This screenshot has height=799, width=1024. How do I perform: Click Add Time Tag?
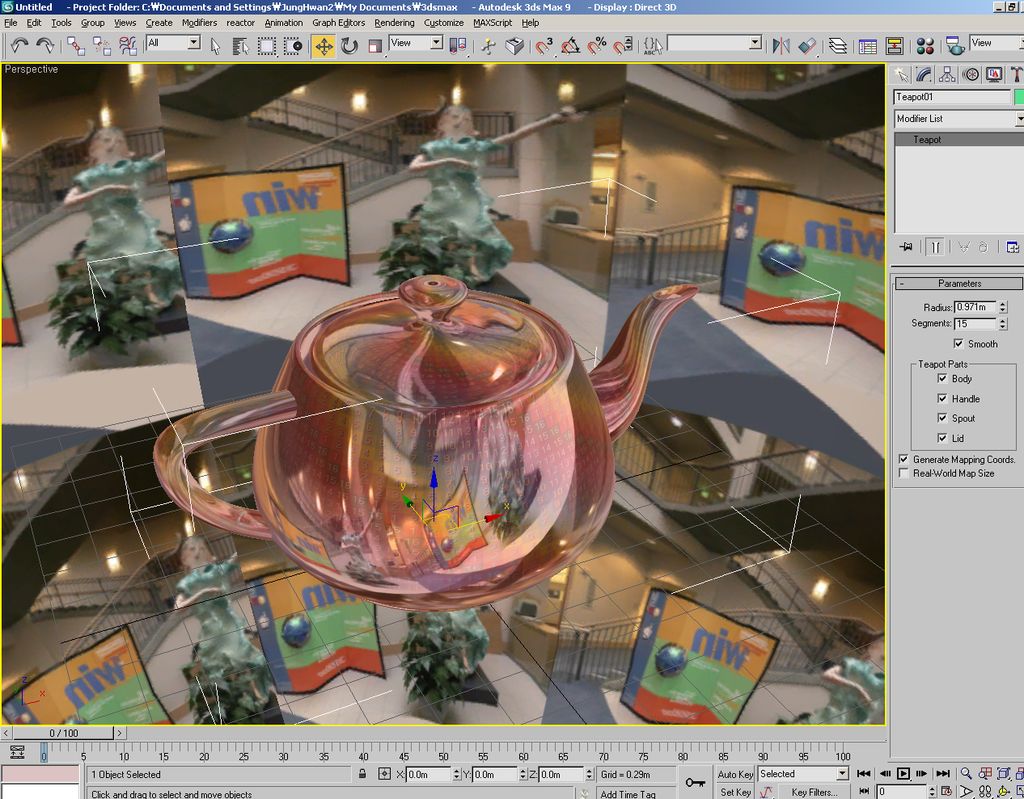coord(628,794)
